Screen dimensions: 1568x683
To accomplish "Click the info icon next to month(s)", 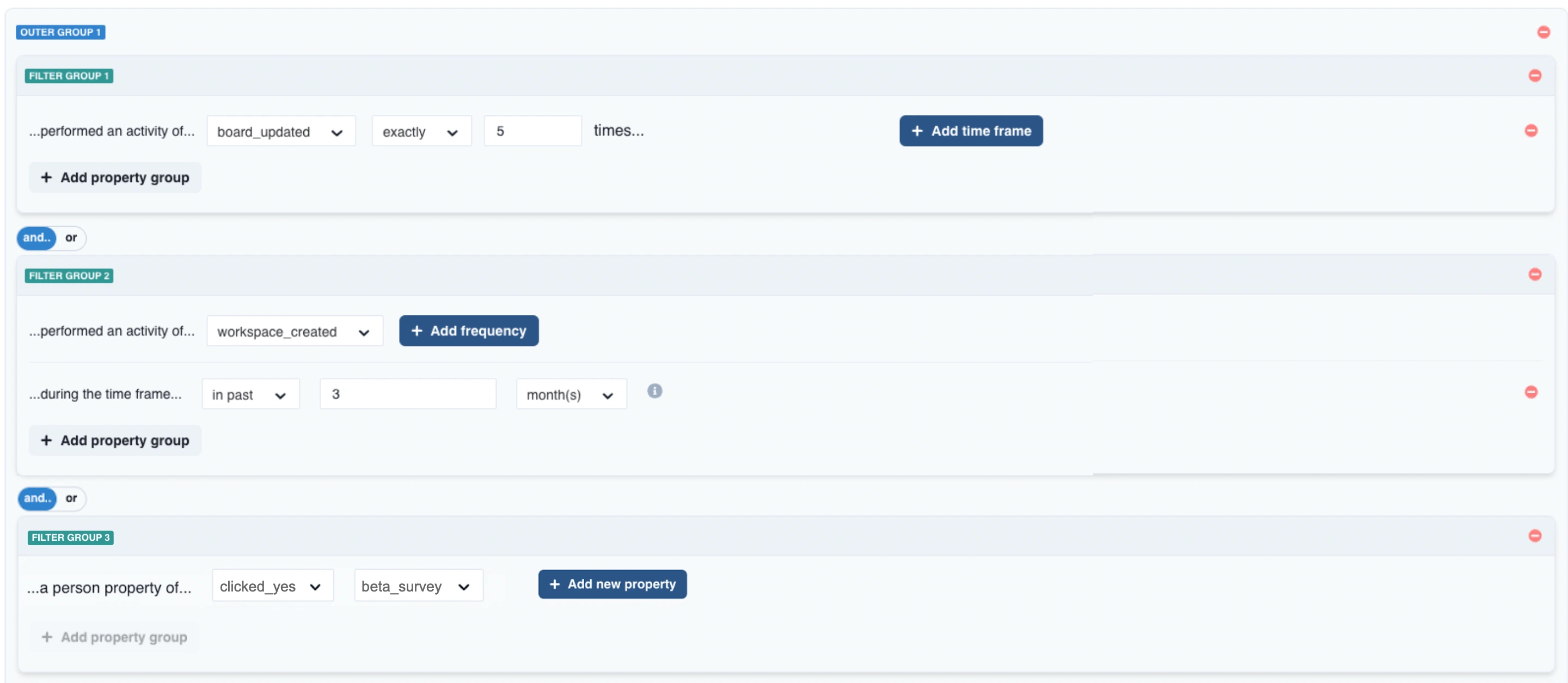I will pos(654,391).
